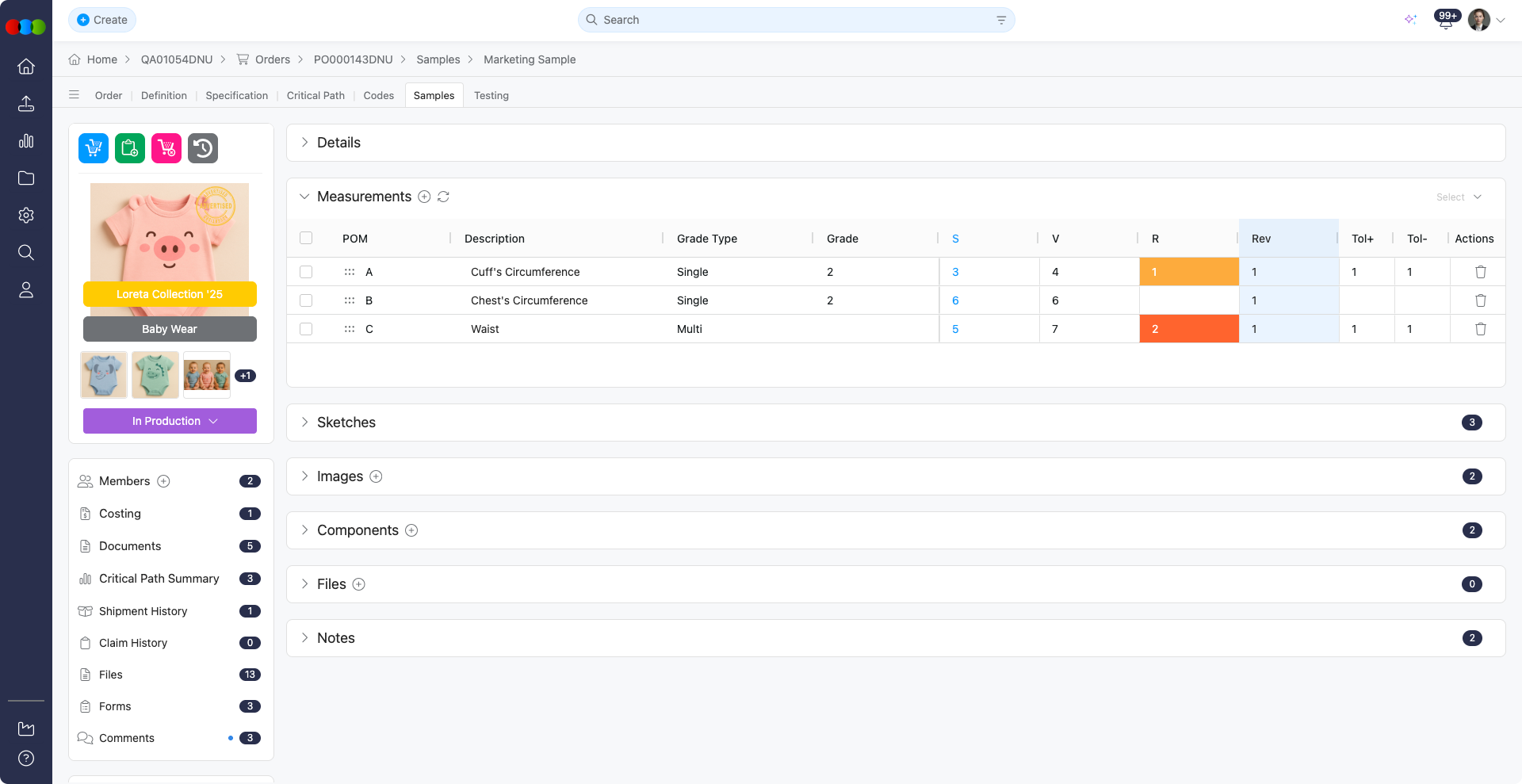Click the Create button
This screenshot has width=1522, height=784.
(102, 20)
